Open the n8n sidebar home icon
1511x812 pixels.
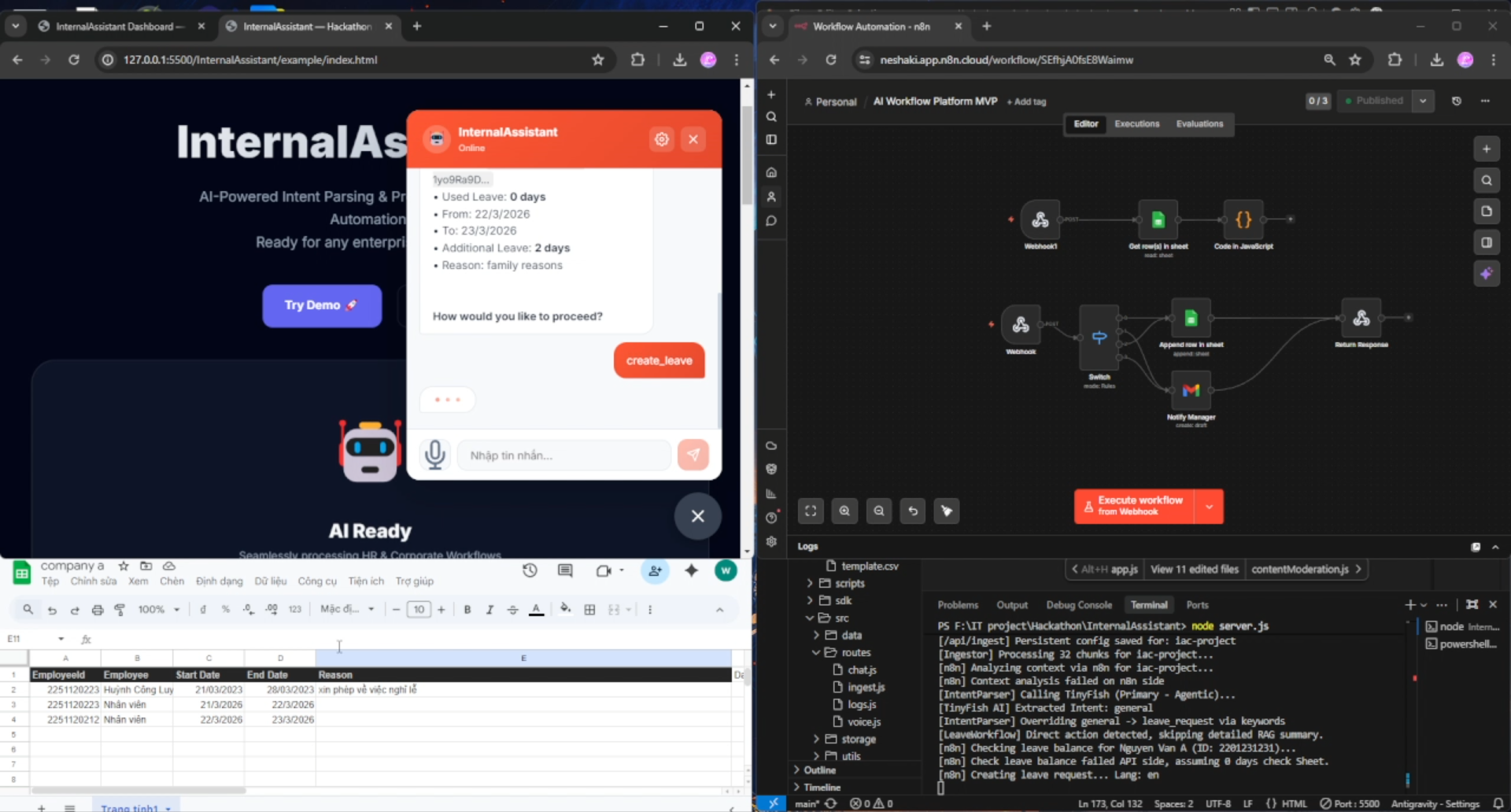[x=771, y=172]
